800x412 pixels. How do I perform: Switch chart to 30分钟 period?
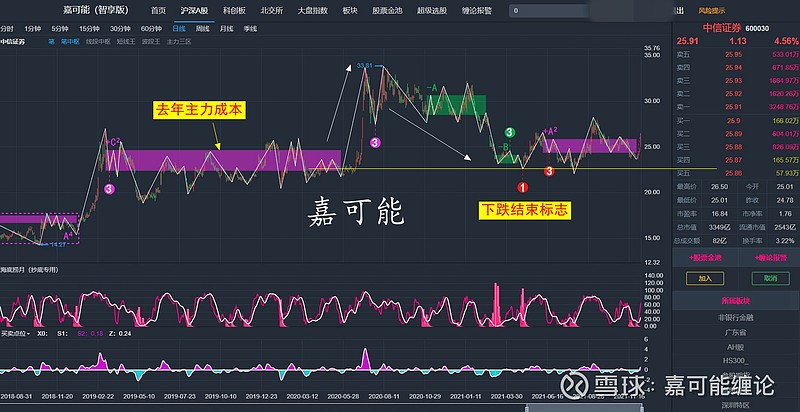click(120, 29)
